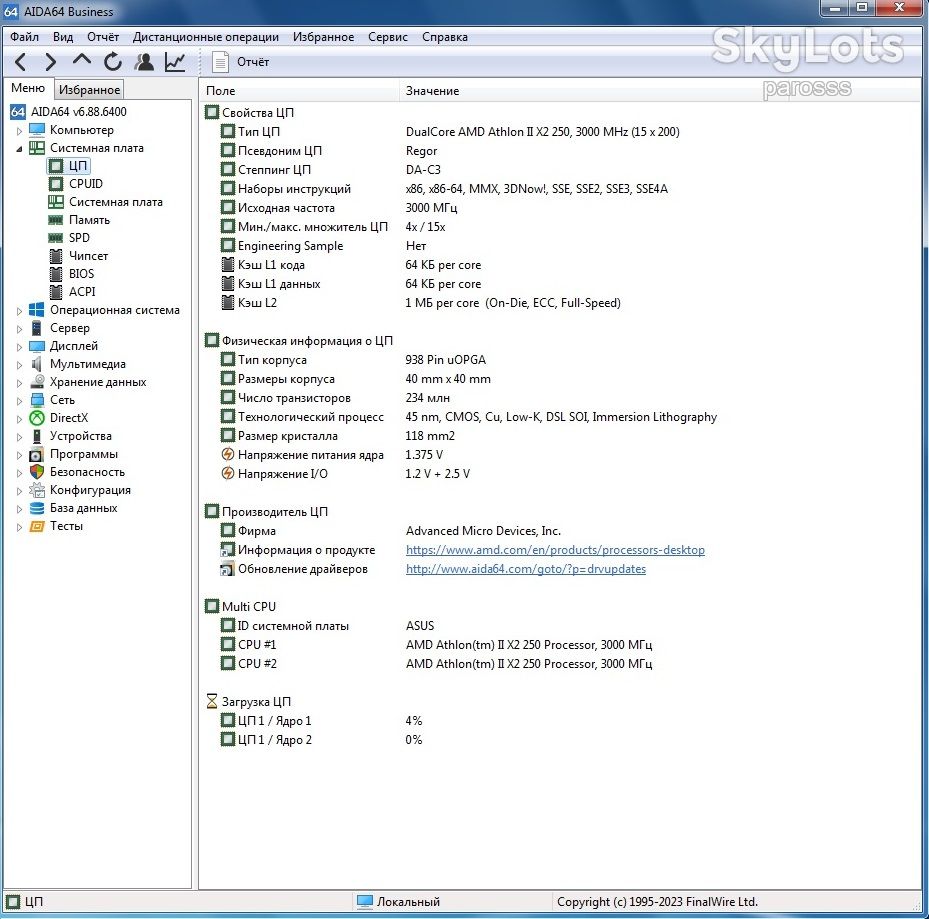929x919 pixels.
Task: Switch to the Избранное tab in sidebar
Action: point(89,89)
